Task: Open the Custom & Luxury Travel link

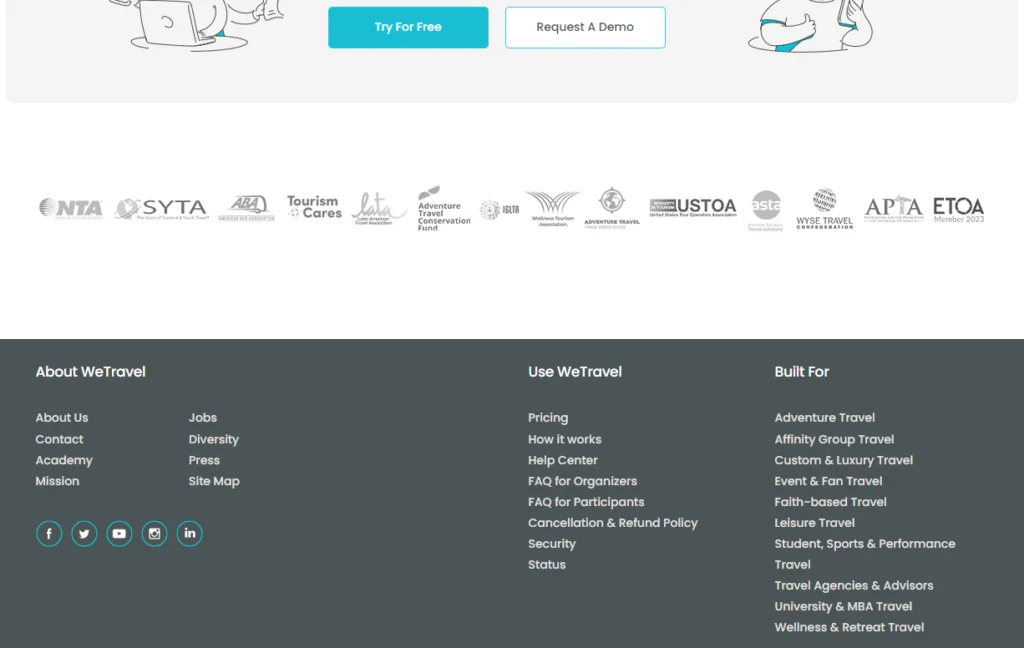Action: (x=844, y=461)
